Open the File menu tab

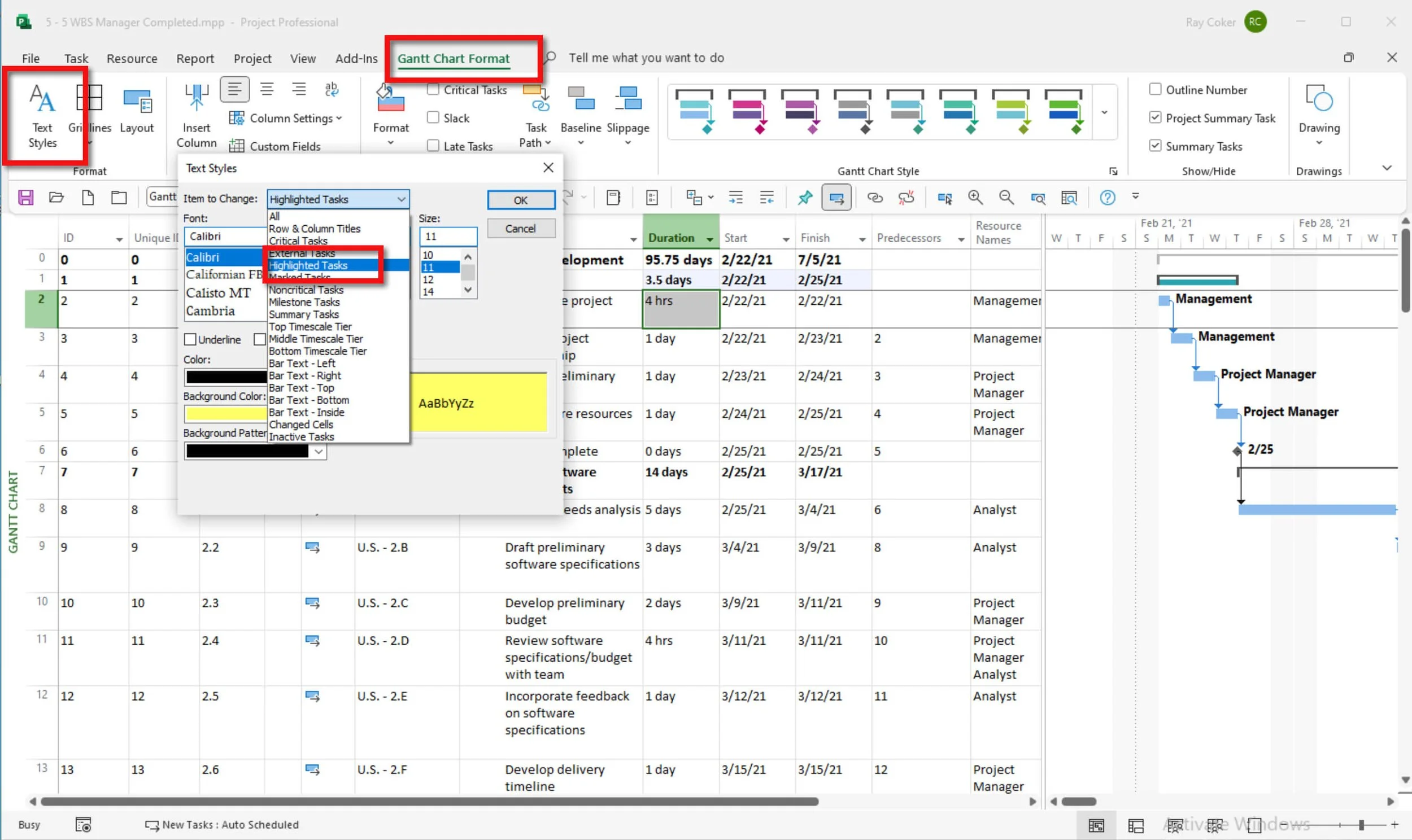[x=30, y=58]
